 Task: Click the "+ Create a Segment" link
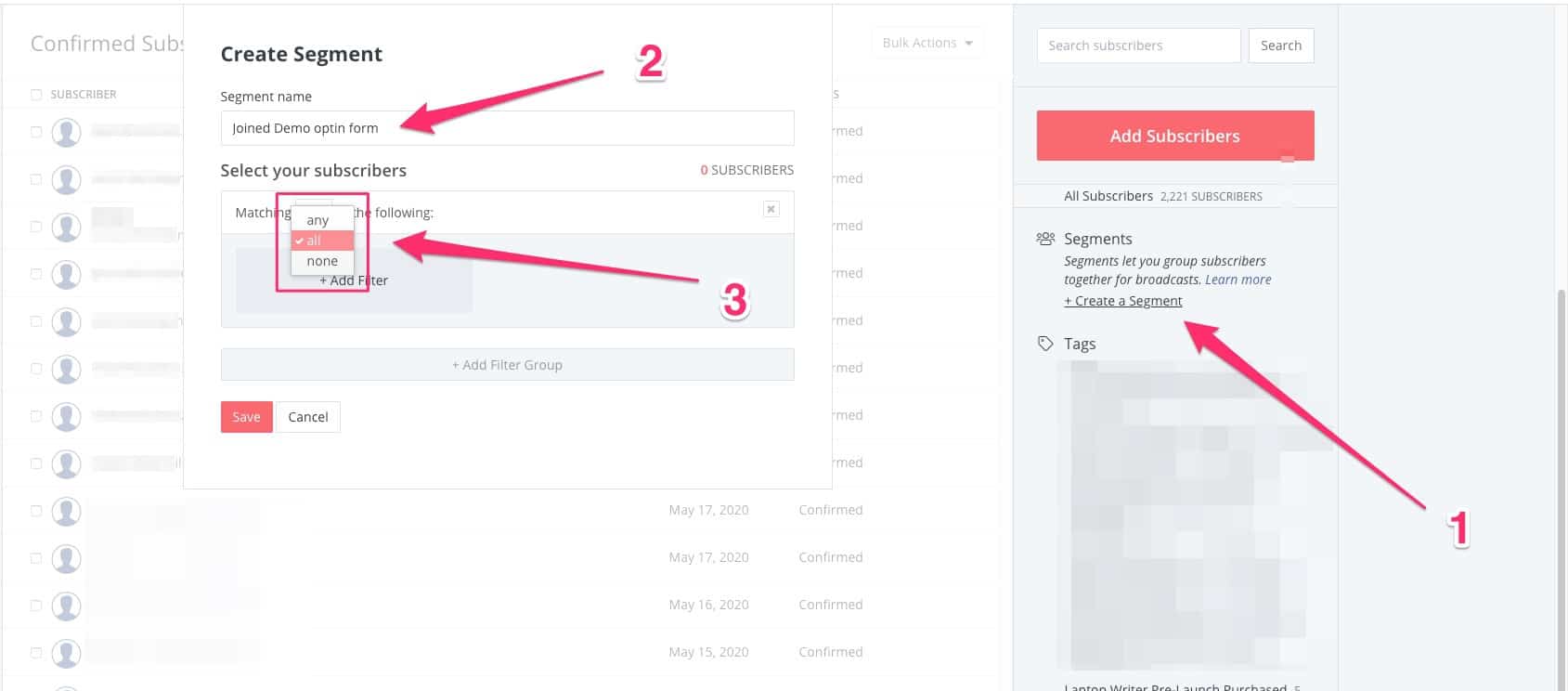1122,301
